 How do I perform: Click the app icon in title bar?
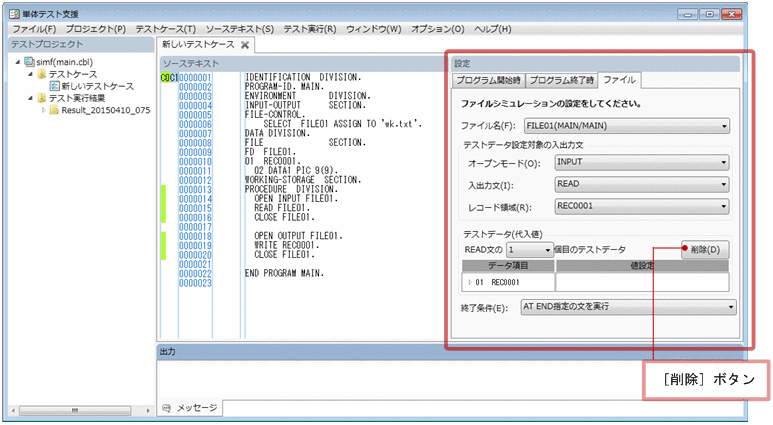click(x=14, y=14)
